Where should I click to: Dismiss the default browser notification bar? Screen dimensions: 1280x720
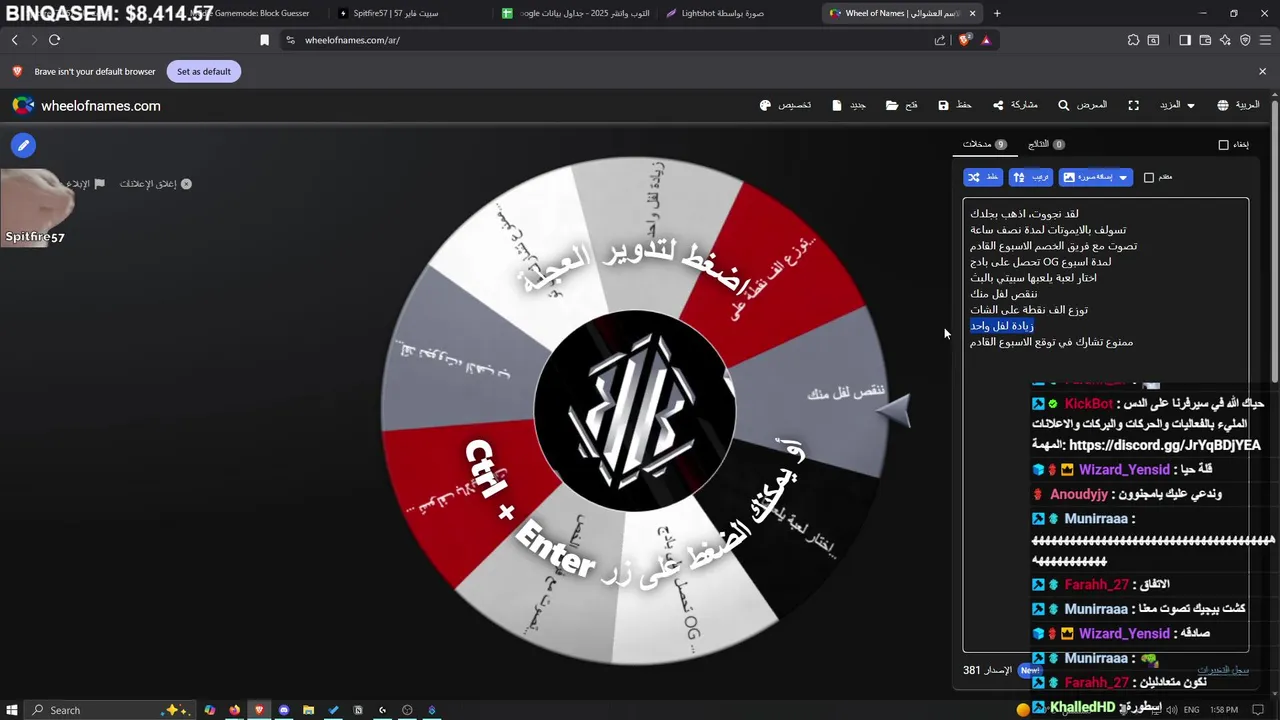1262,72
